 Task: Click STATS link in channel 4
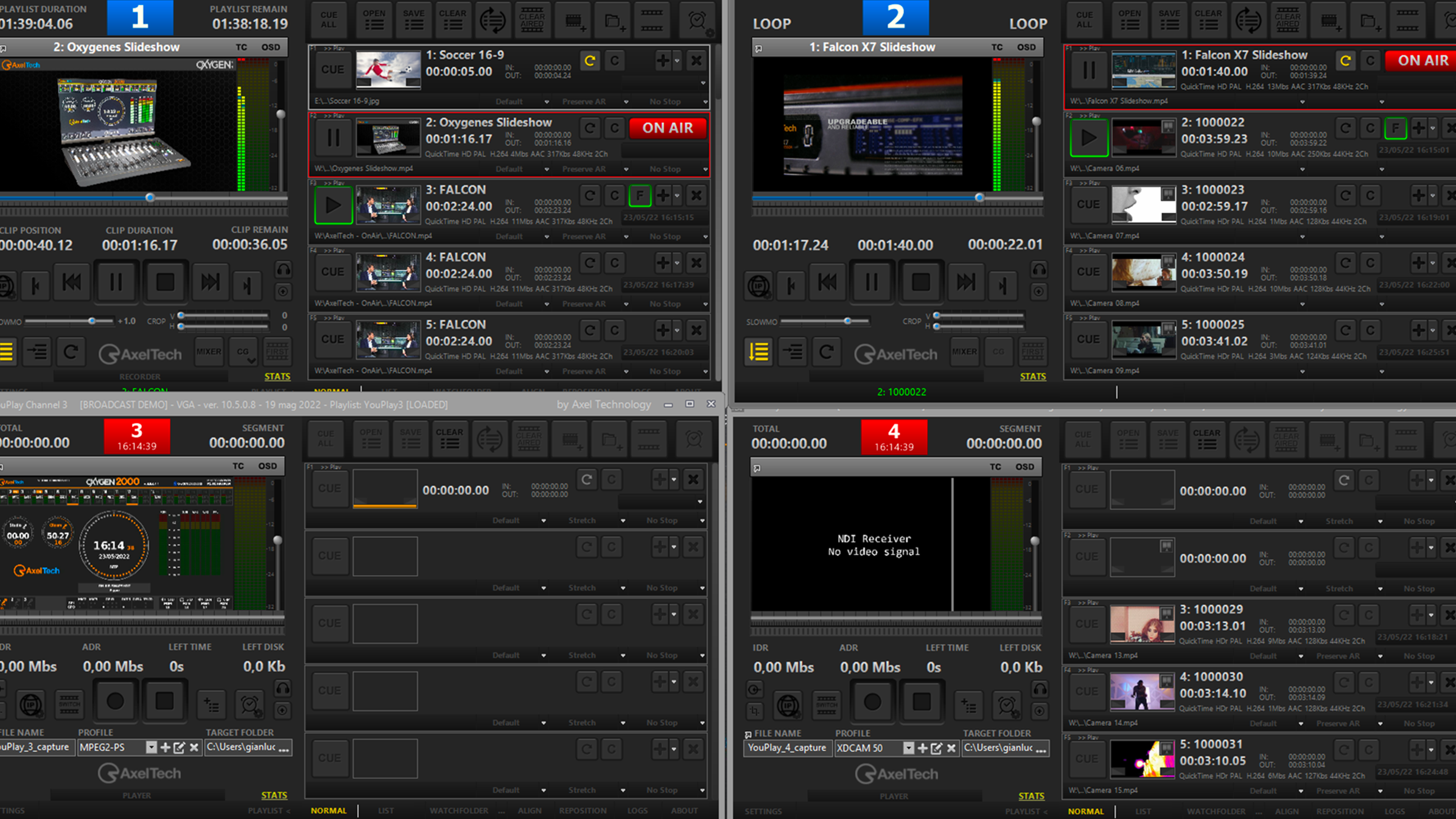click(x=1031, y=796)
